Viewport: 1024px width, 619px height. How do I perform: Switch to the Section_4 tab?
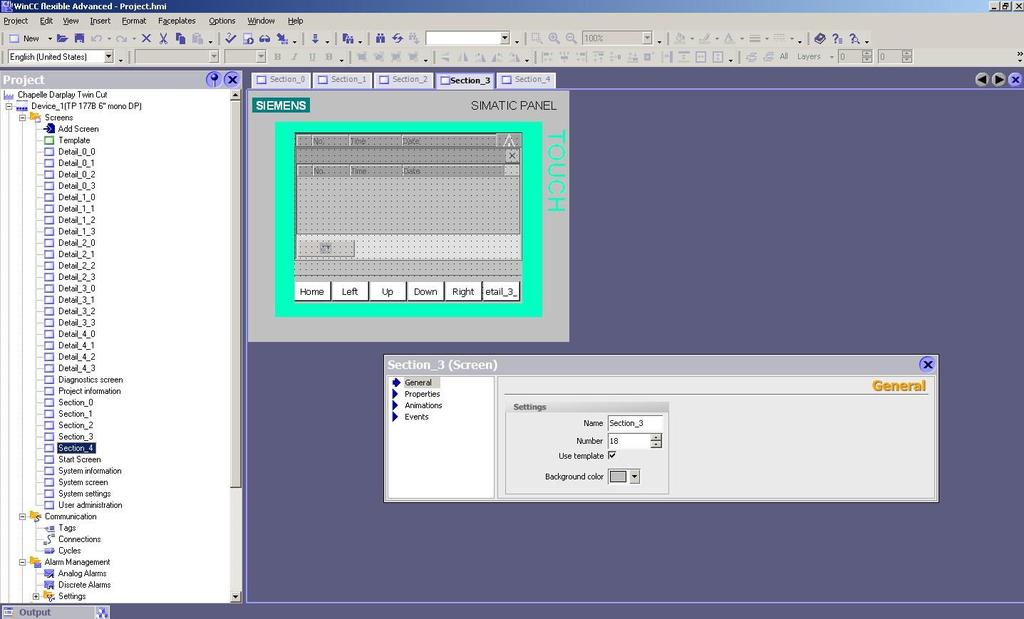(526, 80)
